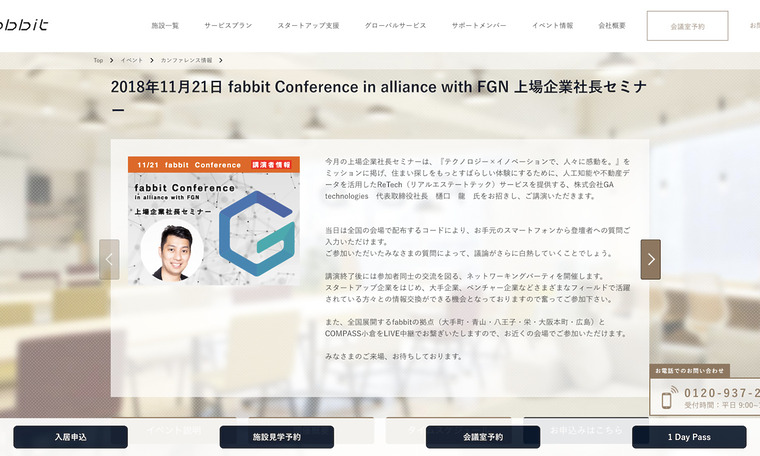Viewport: 760px width, 456px height.
Task: Select サポートメンバー in navigation
Action: click(x=479, y=26)
